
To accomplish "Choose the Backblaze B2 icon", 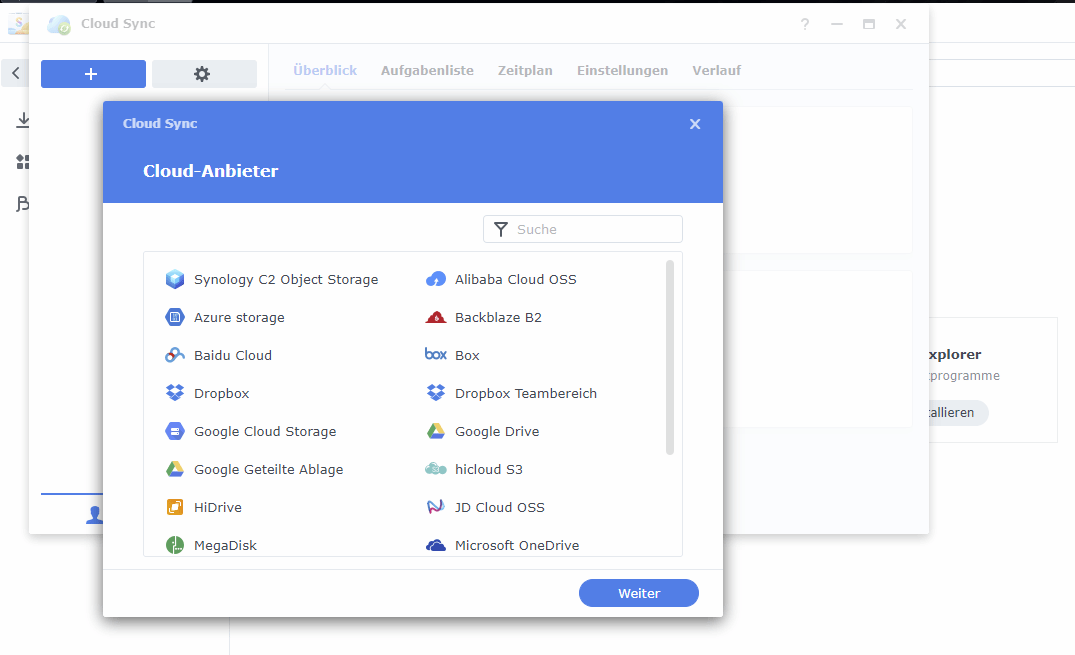I will [x=436, y=318].
